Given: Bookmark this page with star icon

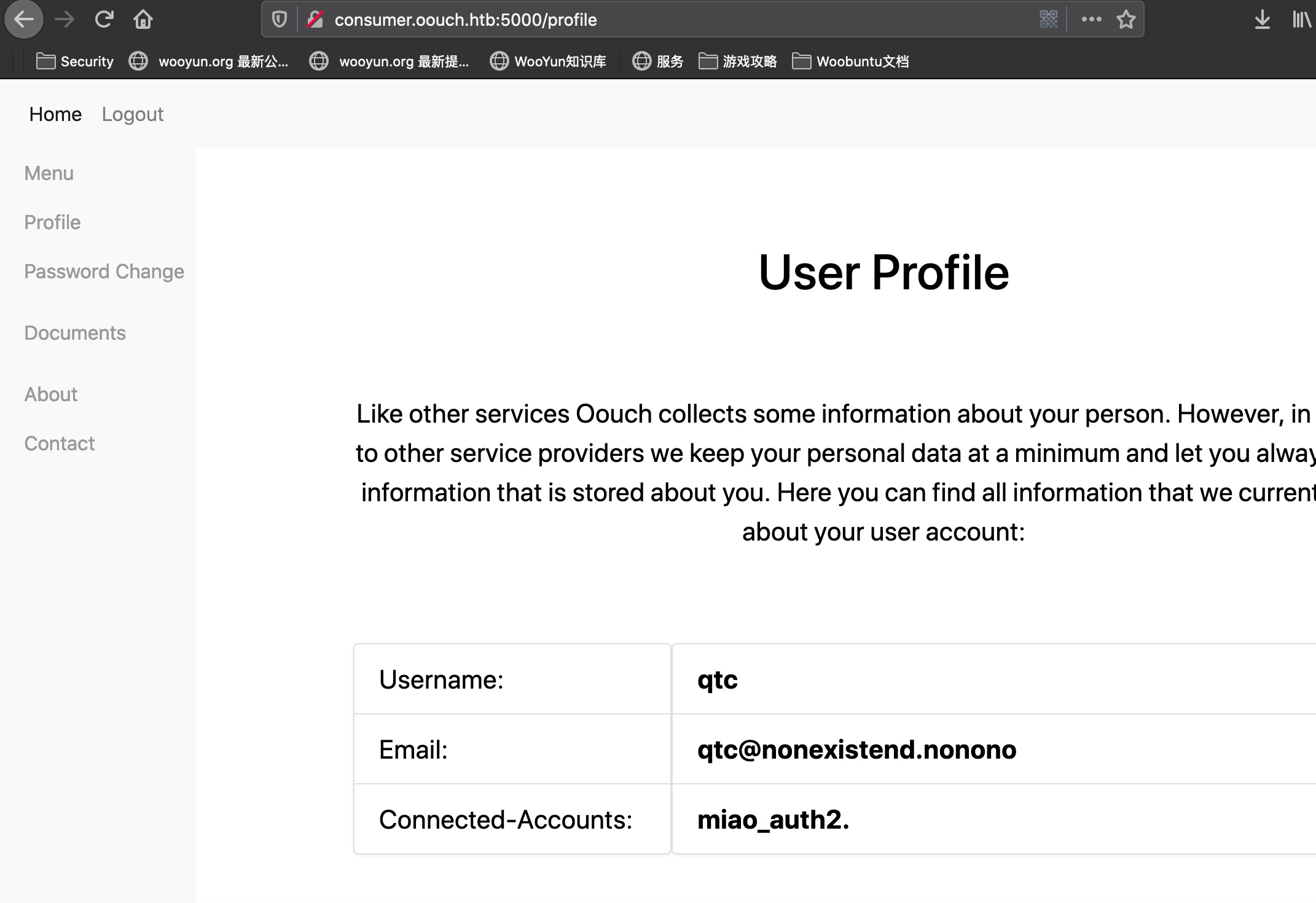Looking at the screenshot, I should coord(1126,20).
